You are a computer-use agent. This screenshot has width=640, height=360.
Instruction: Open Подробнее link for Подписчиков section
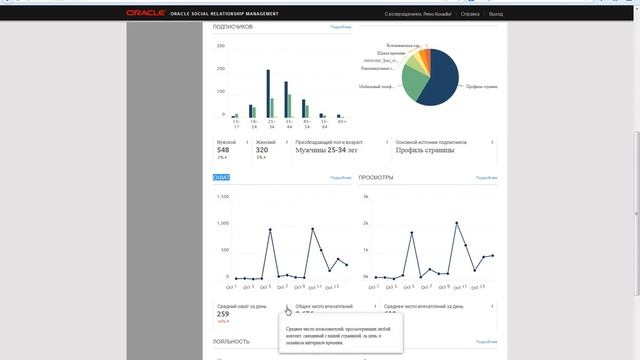340,27
